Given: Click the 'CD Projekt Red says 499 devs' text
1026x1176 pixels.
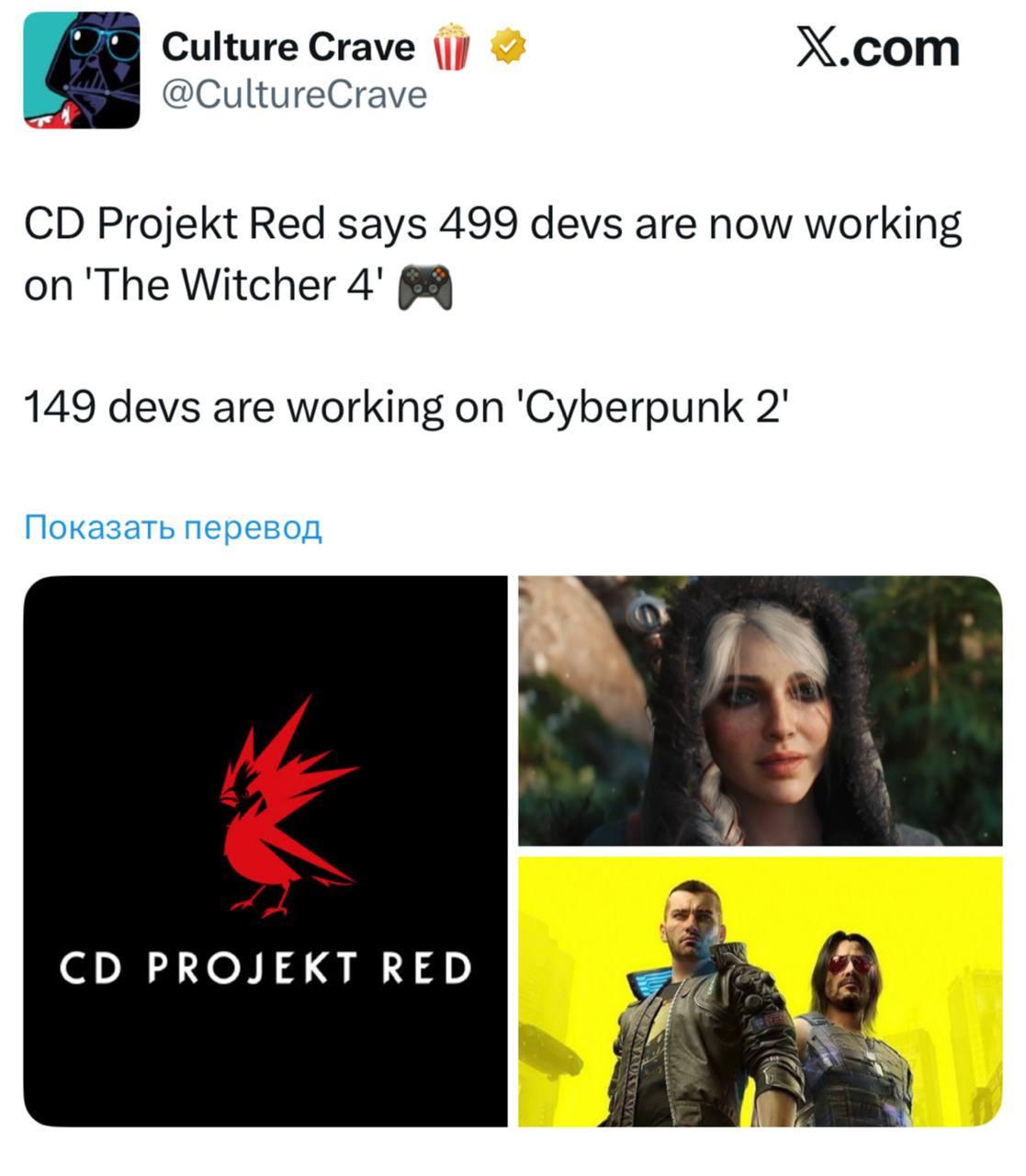Looking at the screenshot, I should click(x=272, y=224).
